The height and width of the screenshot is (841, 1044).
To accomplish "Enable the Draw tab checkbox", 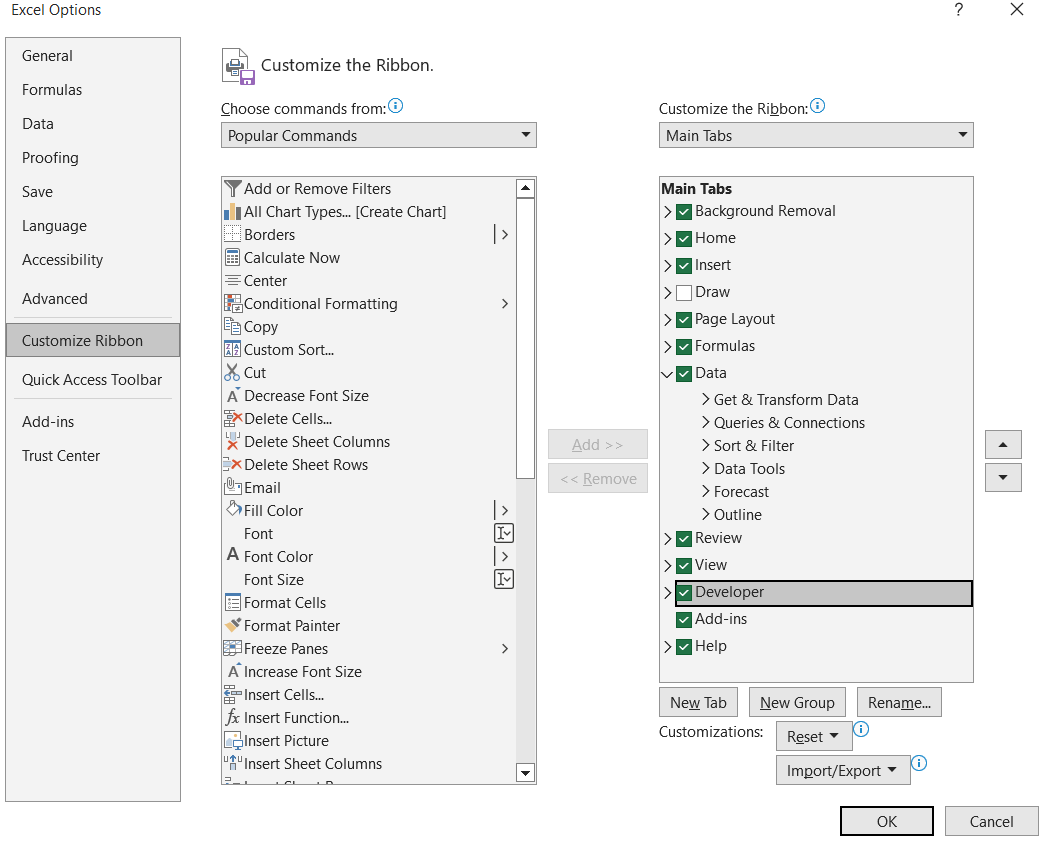I will point(684,292).
